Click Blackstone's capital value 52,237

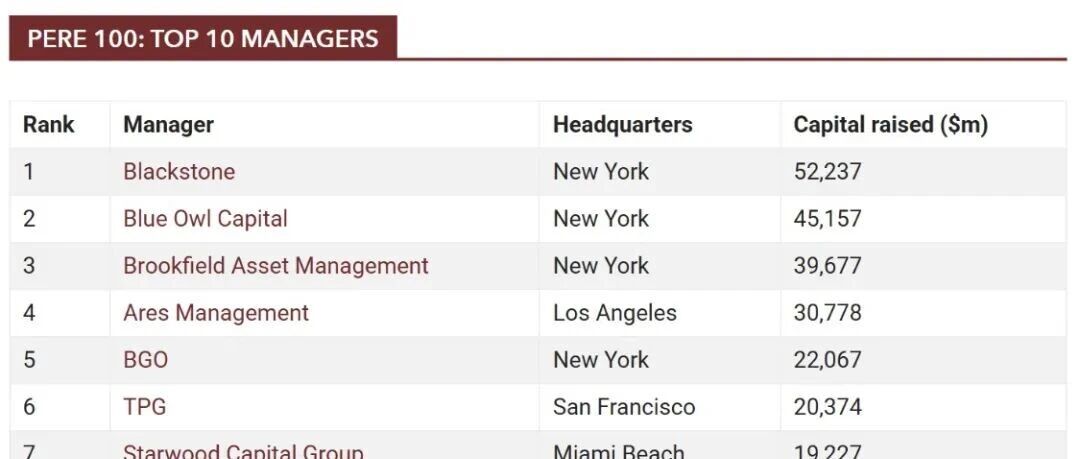click(827, 172)
